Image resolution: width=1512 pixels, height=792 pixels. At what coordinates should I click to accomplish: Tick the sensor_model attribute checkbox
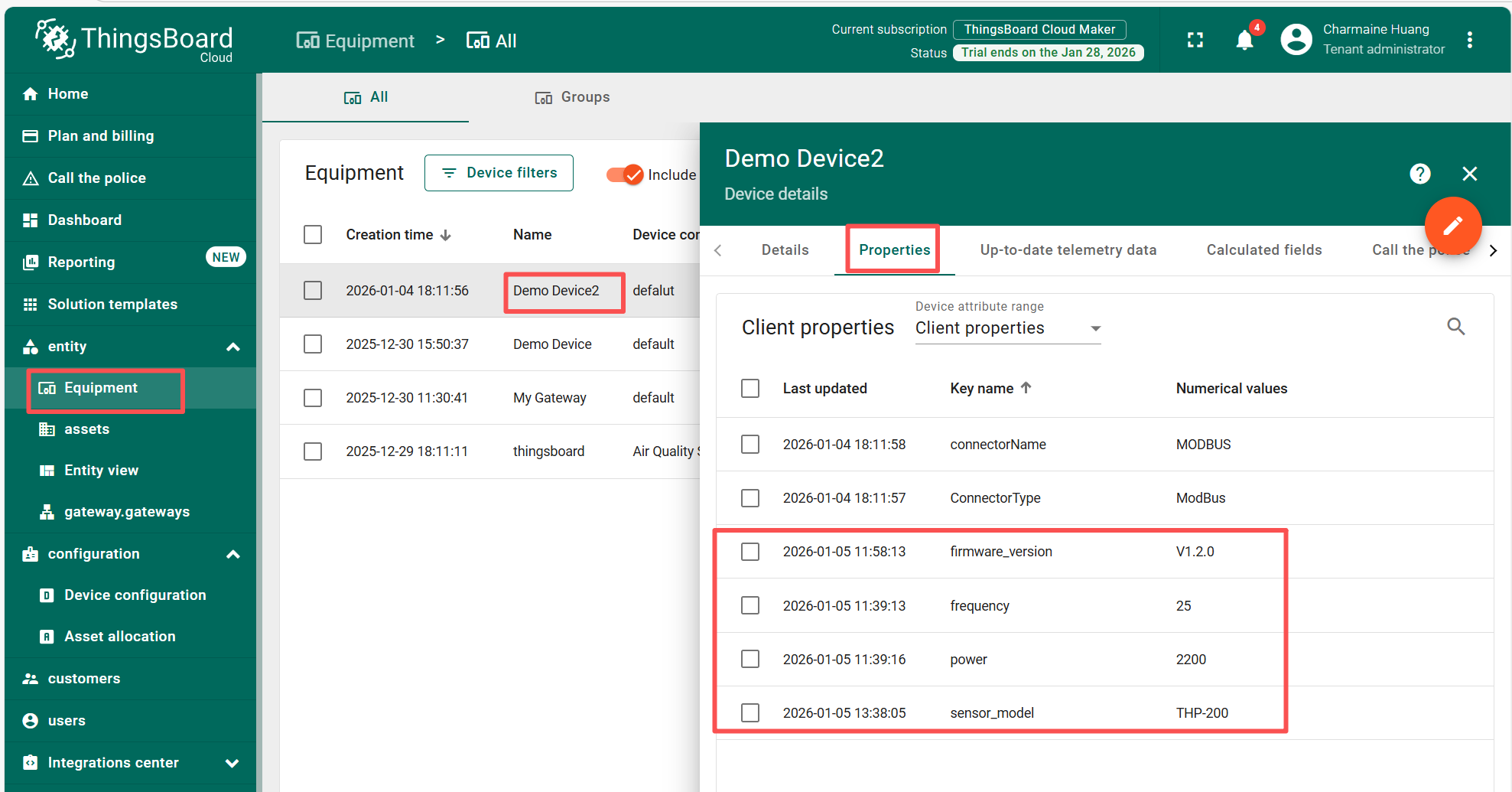750,713
